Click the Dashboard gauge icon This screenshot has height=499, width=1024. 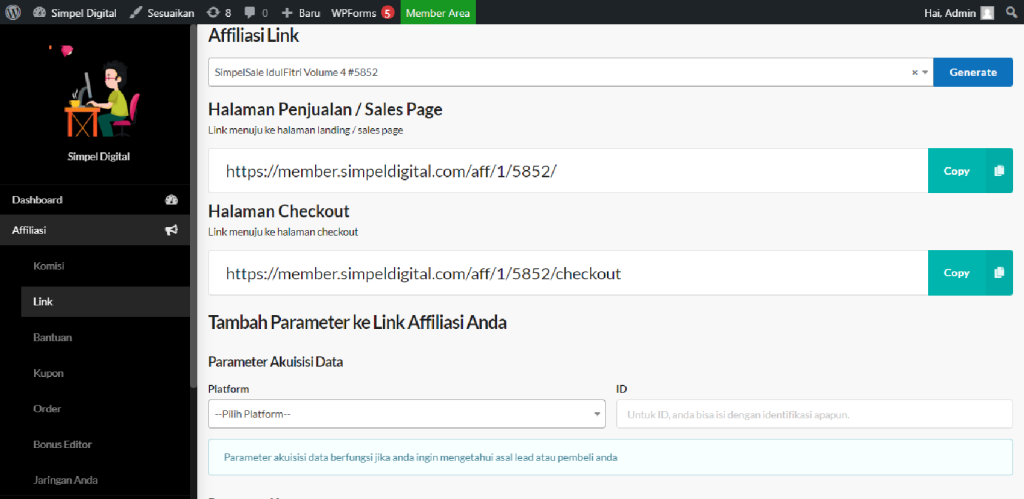click(x=172, y=200)
